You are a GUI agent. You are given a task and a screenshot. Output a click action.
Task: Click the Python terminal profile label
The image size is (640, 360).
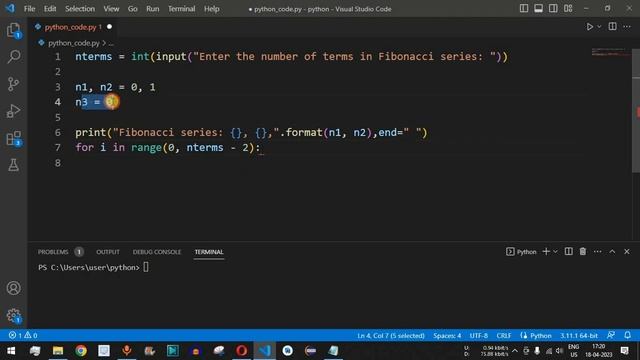(521, 252)
